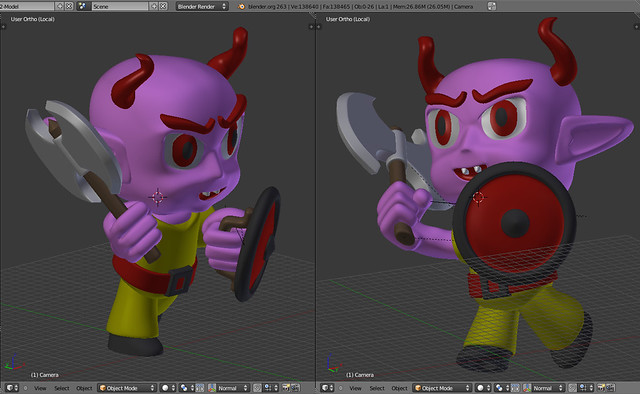Open Normal orientation dropdown in right viewport
The width and height of the screenshot is (640, 394).
coord(549,388)
